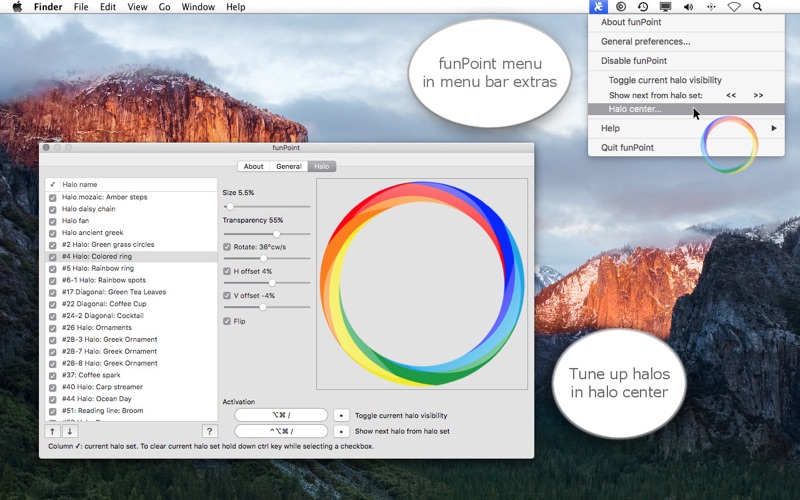Click previous halo << arrows in menu

[731, 95]
